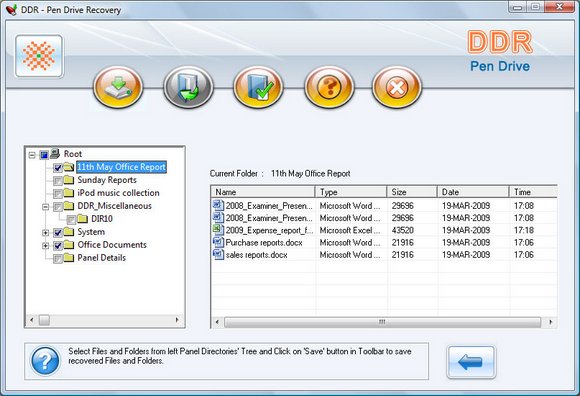Click the 17:18 time cell
Image resolution: width=580 pixels, height=396 pixels.
(524, 230)
